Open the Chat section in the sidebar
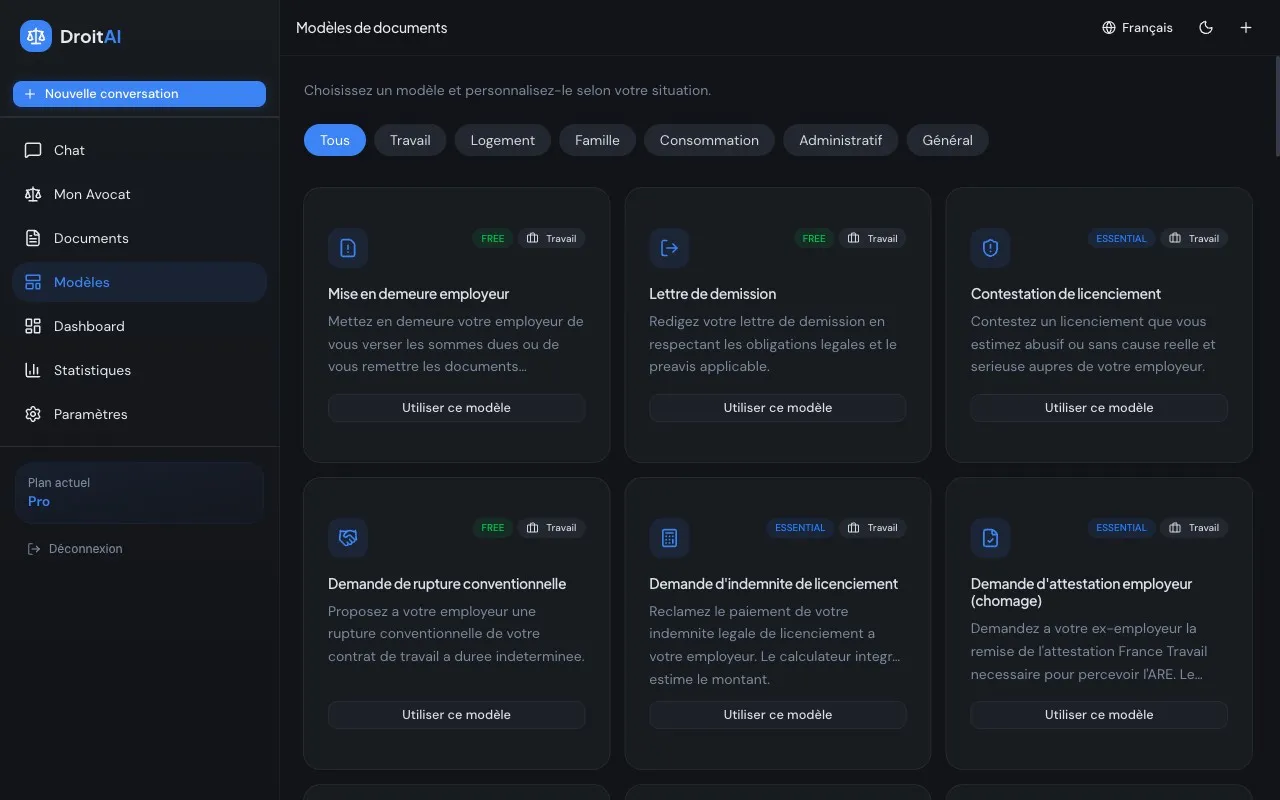This screenshot has width=1280, height=800. [68, 150]
